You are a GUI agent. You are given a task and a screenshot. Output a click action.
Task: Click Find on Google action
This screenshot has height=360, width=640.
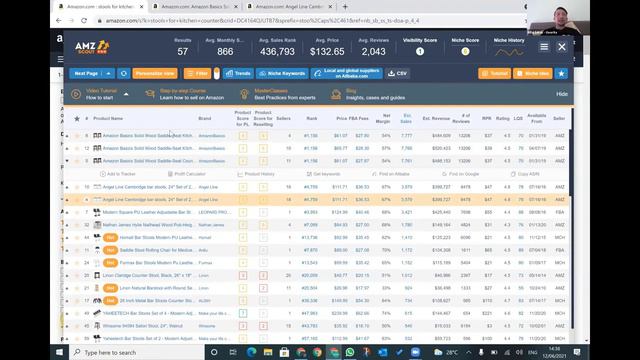(460, 174)
